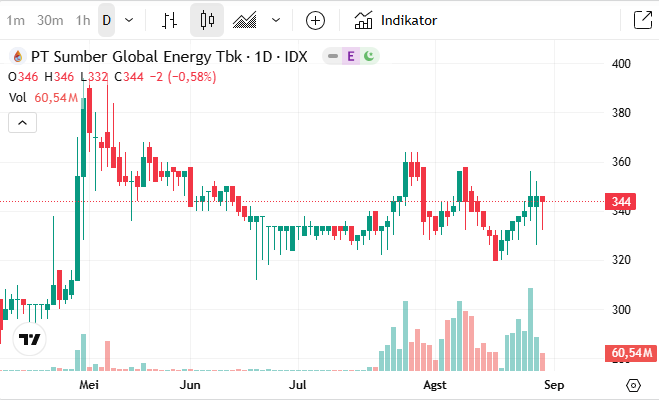Switch to the 1m timeframe
Viewport: 659px width, 400px height.
[16, 20]
